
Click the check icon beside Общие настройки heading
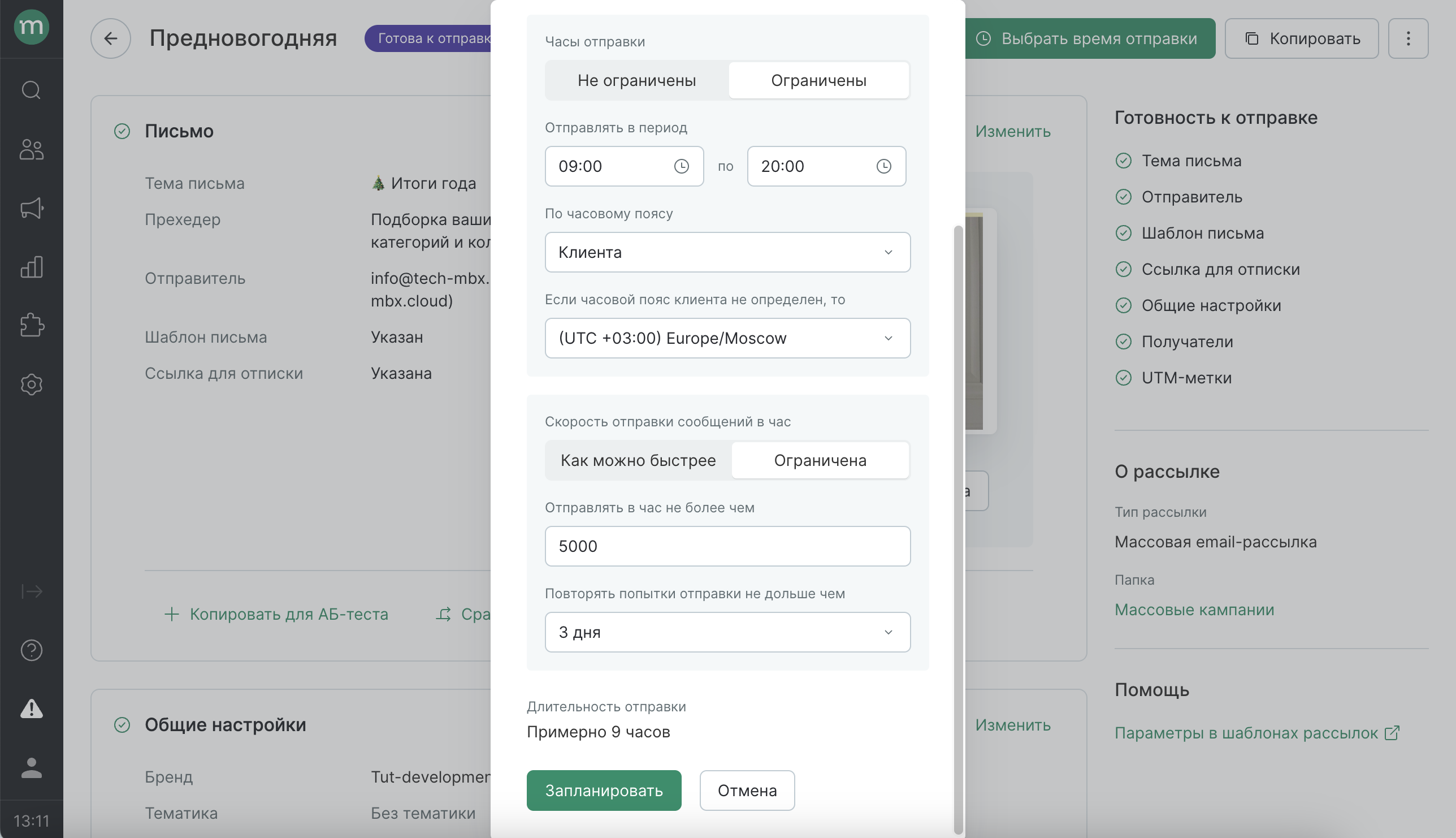(x=122, y=724)
